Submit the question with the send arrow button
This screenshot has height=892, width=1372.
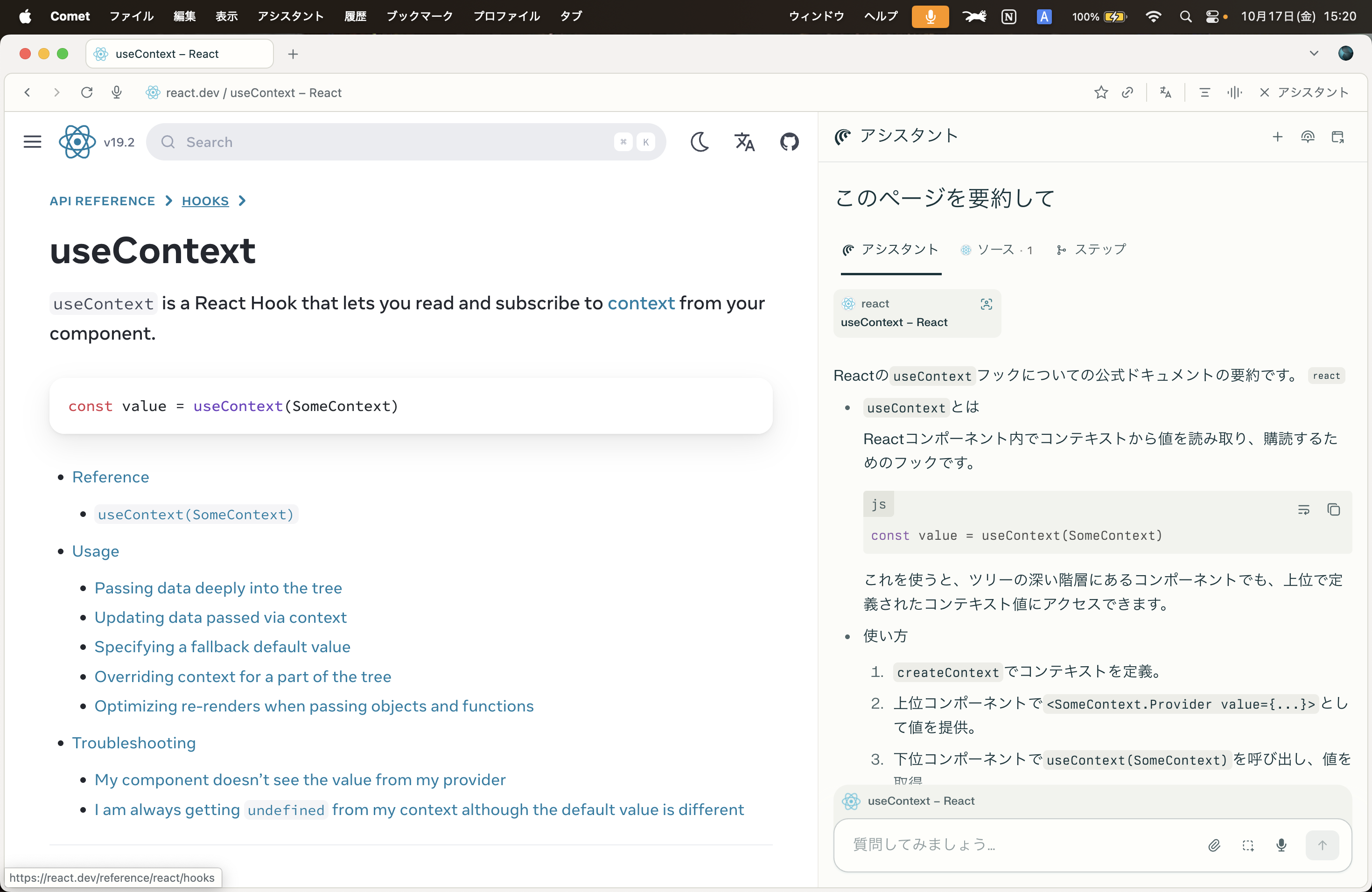pyautogui.click(x=1322, y=845)
